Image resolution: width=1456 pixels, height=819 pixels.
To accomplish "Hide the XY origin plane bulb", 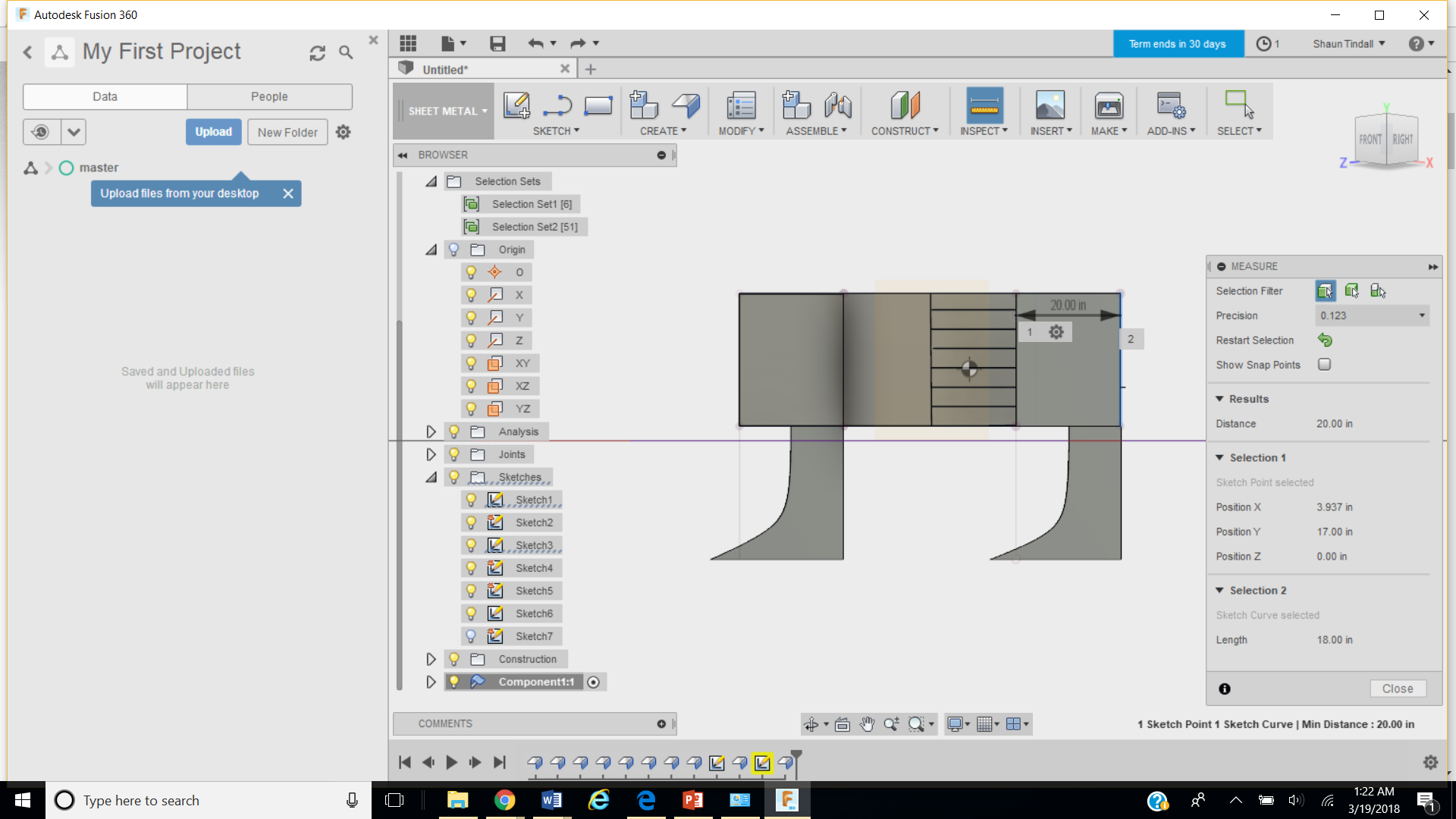I will (x=471, y=363).
